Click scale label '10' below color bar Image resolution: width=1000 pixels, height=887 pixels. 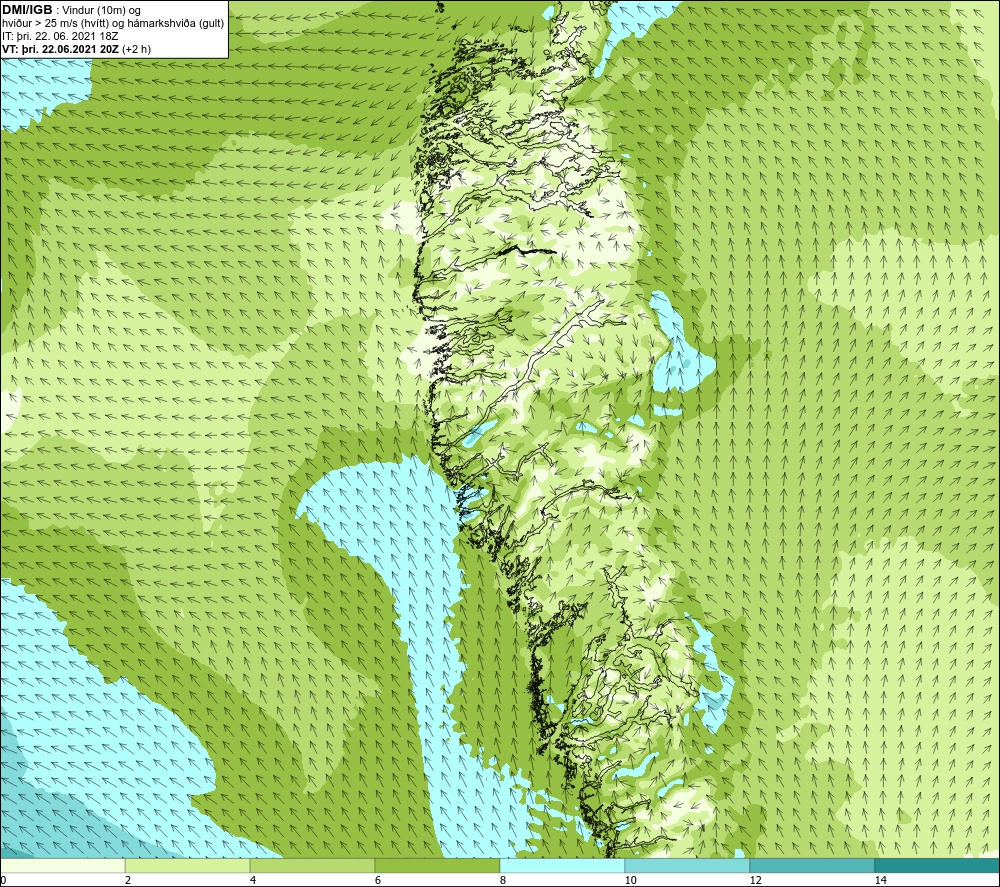coord(631,881)
